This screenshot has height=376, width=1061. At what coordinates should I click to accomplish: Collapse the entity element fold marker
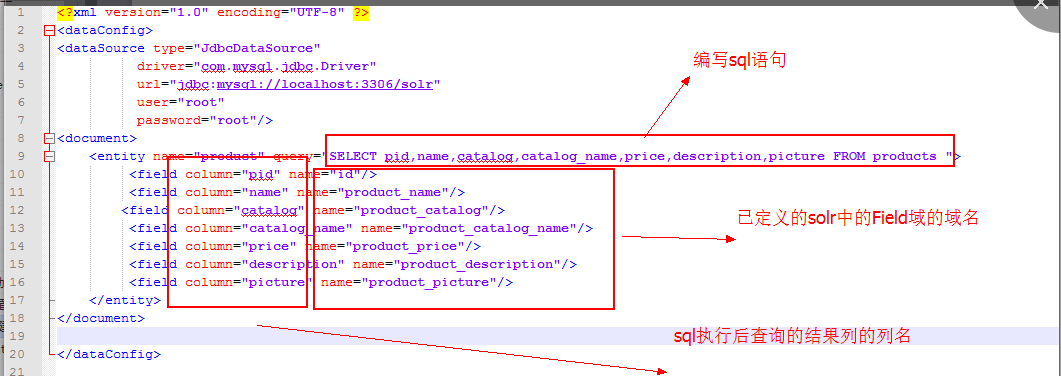tap(49, 156)
